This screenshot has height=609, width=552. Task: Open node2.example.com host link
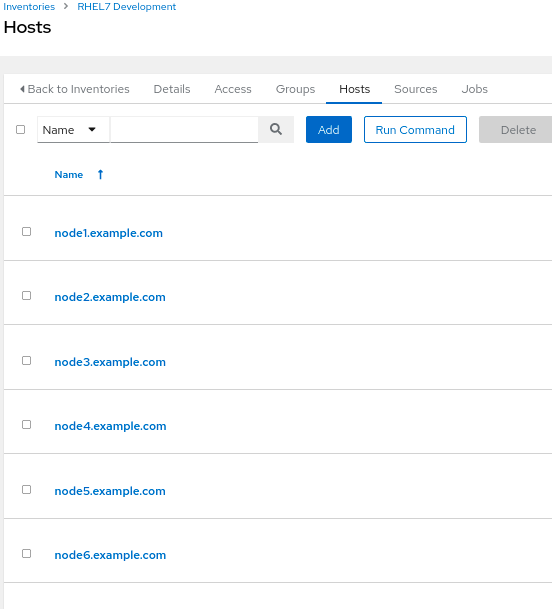[x=110, y=297]
